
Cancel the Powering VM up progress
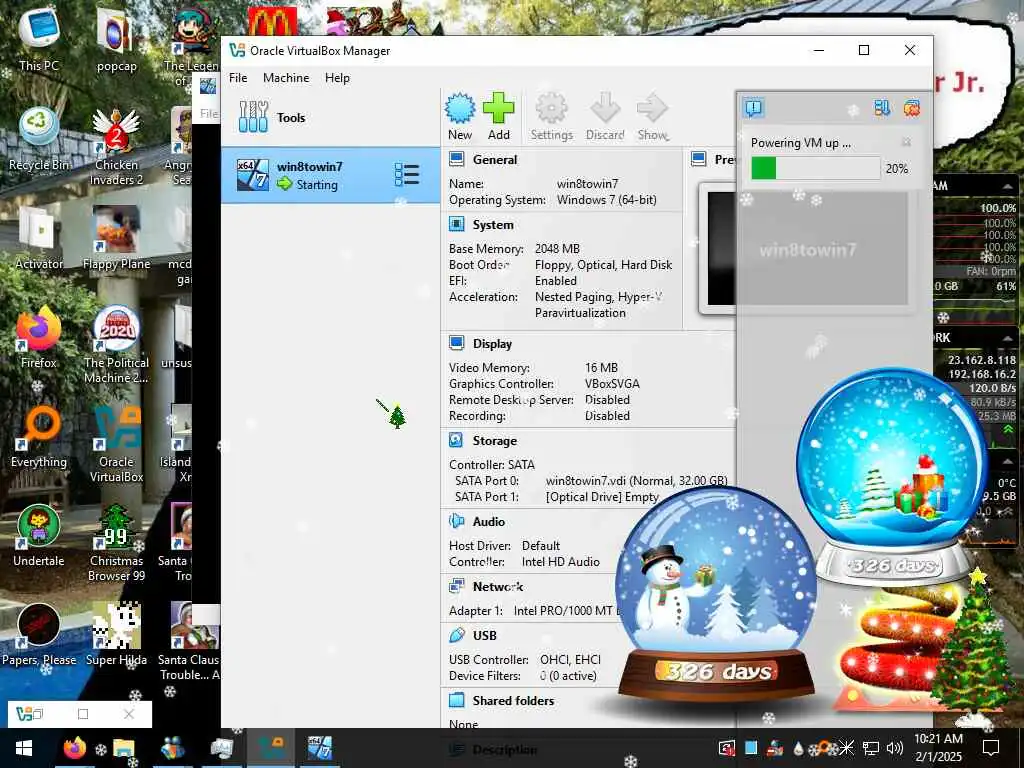click(906, 142)
